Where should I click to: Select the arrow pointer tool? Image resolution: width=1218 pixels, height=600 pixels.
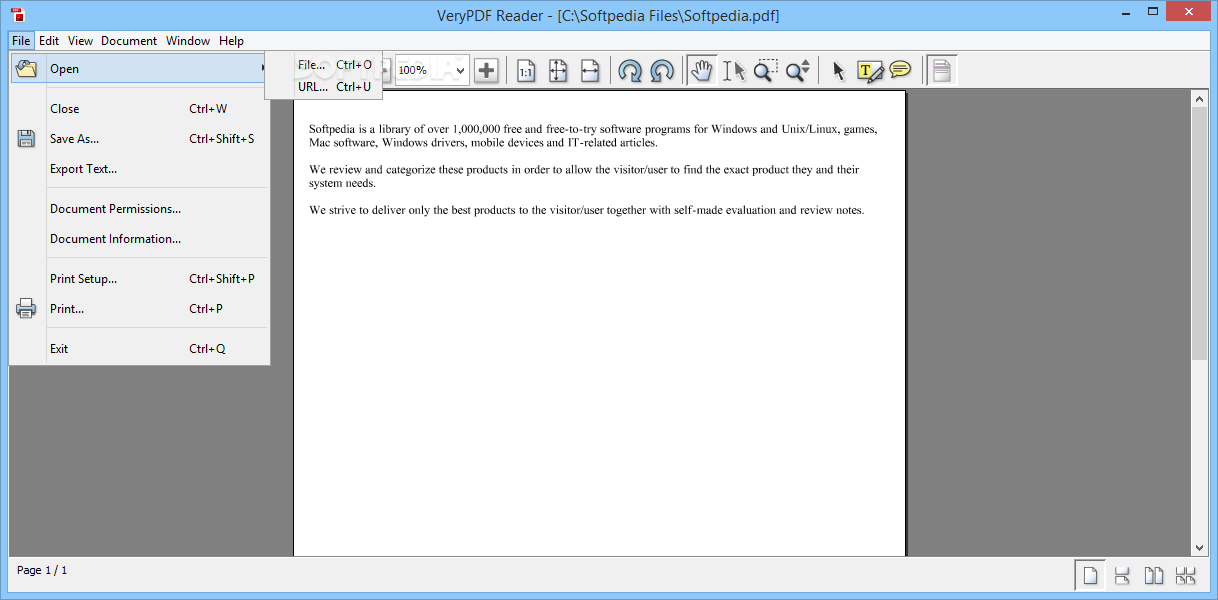tap(838, 70)
